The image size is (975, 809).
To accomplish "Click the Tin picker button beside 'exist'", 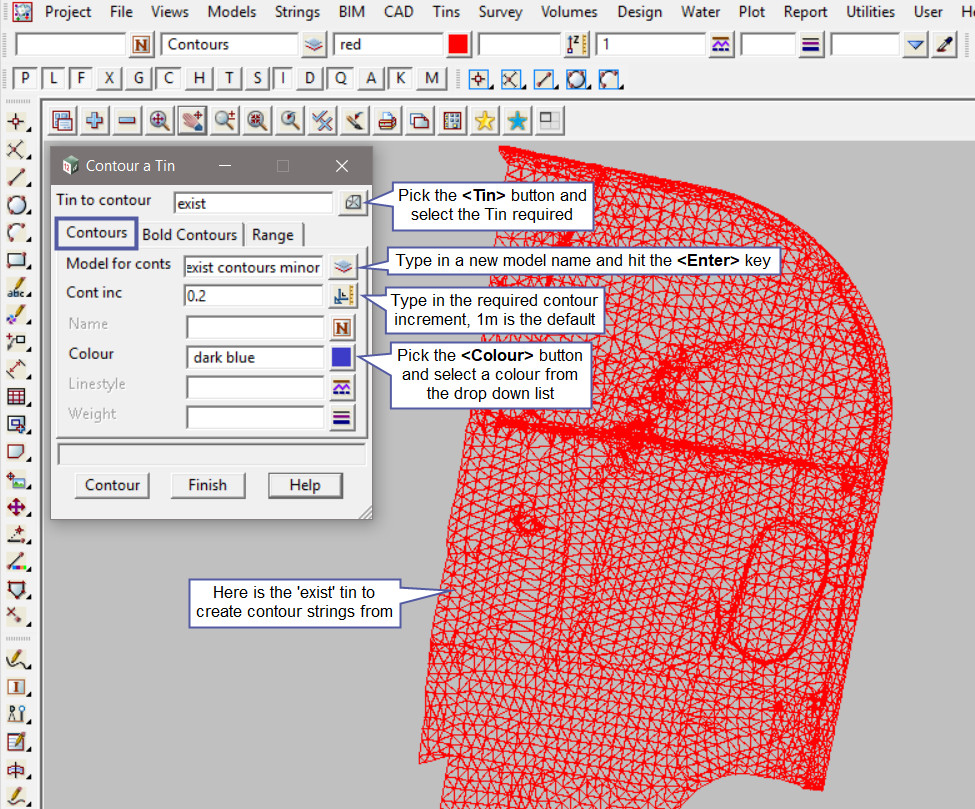I will tap(352, 203).
